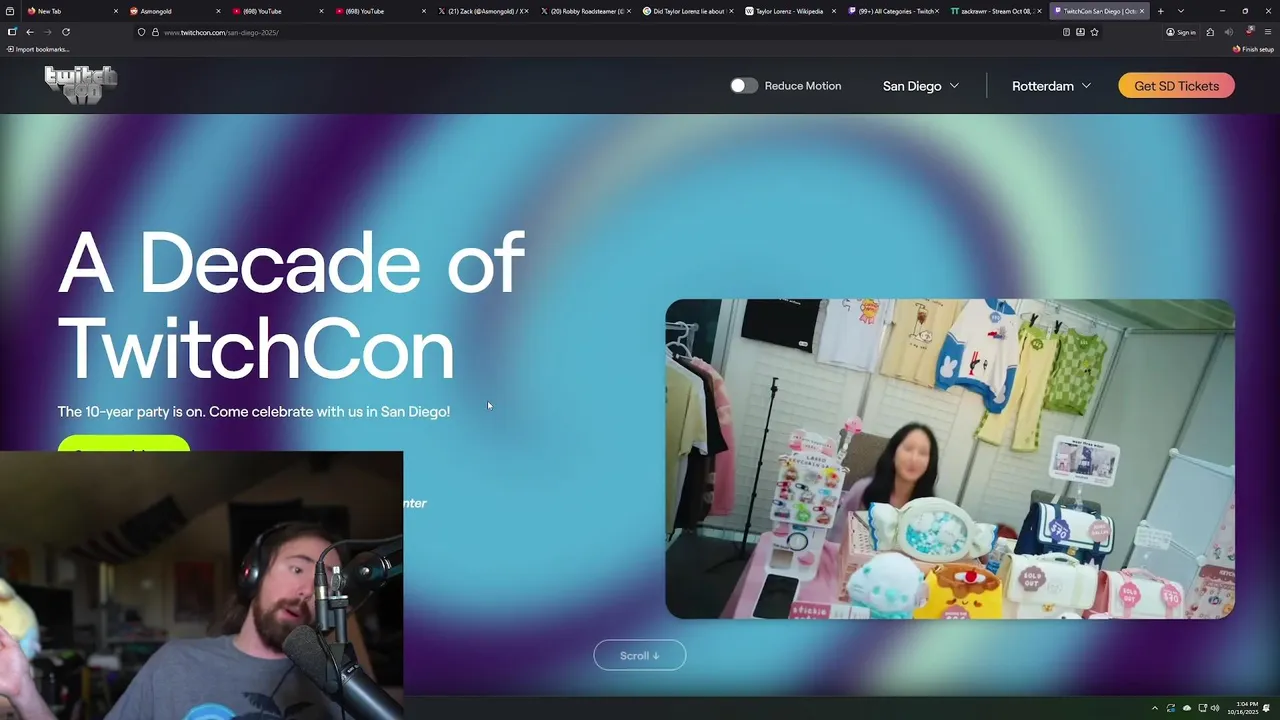Click the tracking protection shield icon

pyautogui.click(x=141, y=32)
